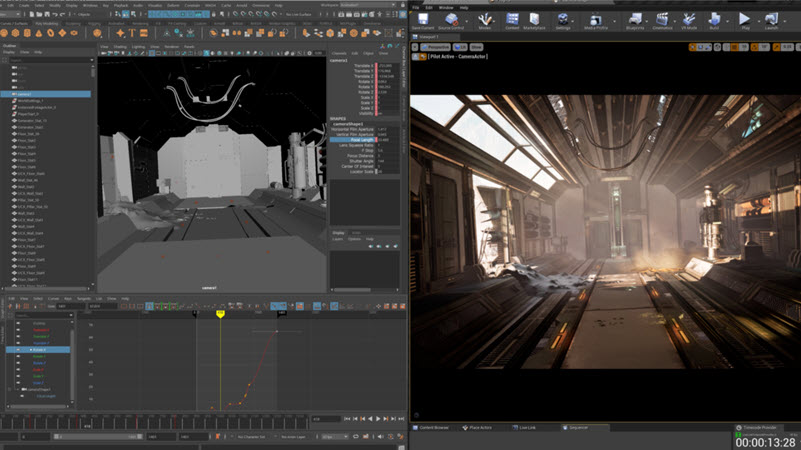
Task: Click the Unreal Modes toolbar icon
Action: click(x=485, y=21)
